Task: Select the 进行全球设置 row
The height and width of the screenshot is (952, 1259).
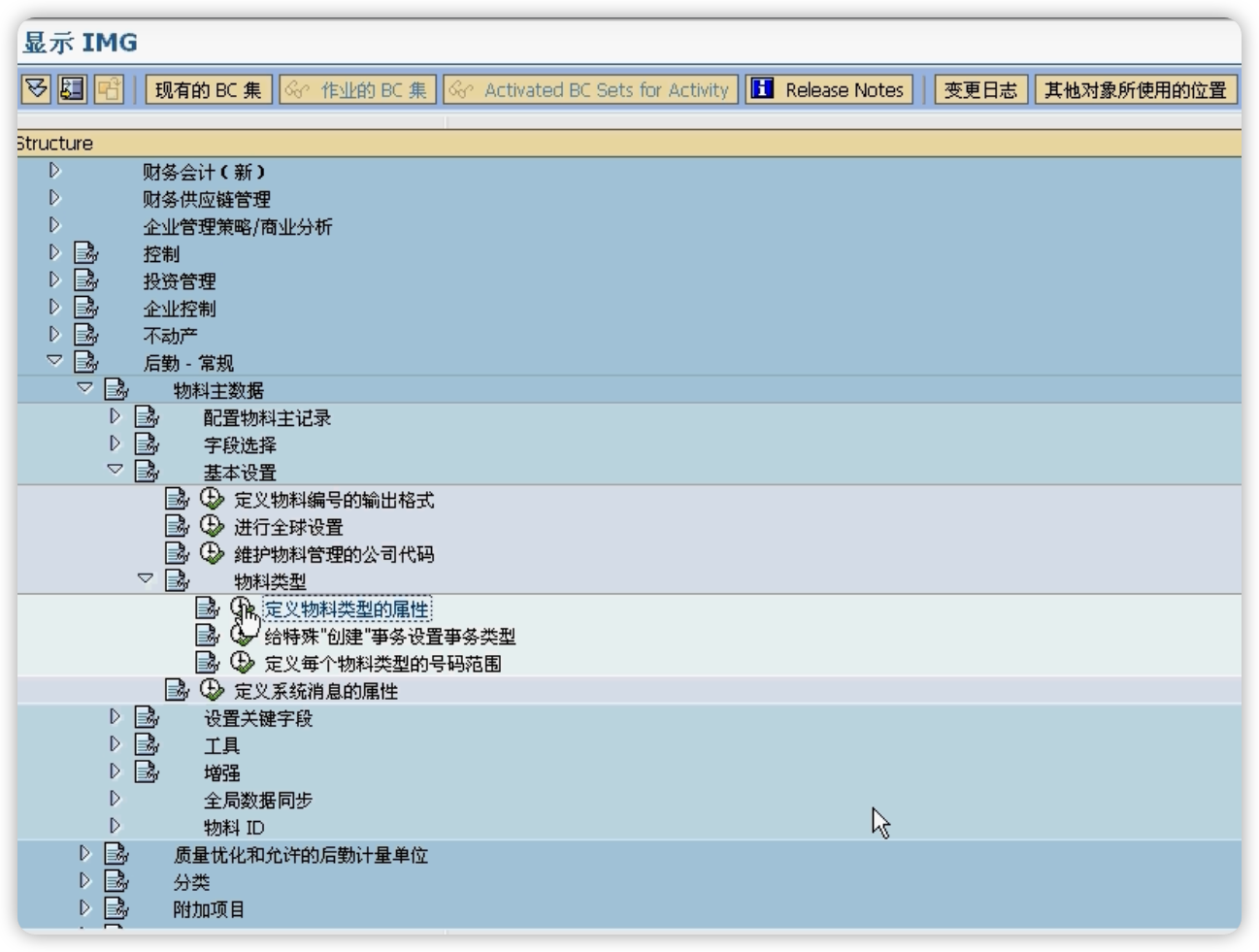Action: (x=288, y=527)
